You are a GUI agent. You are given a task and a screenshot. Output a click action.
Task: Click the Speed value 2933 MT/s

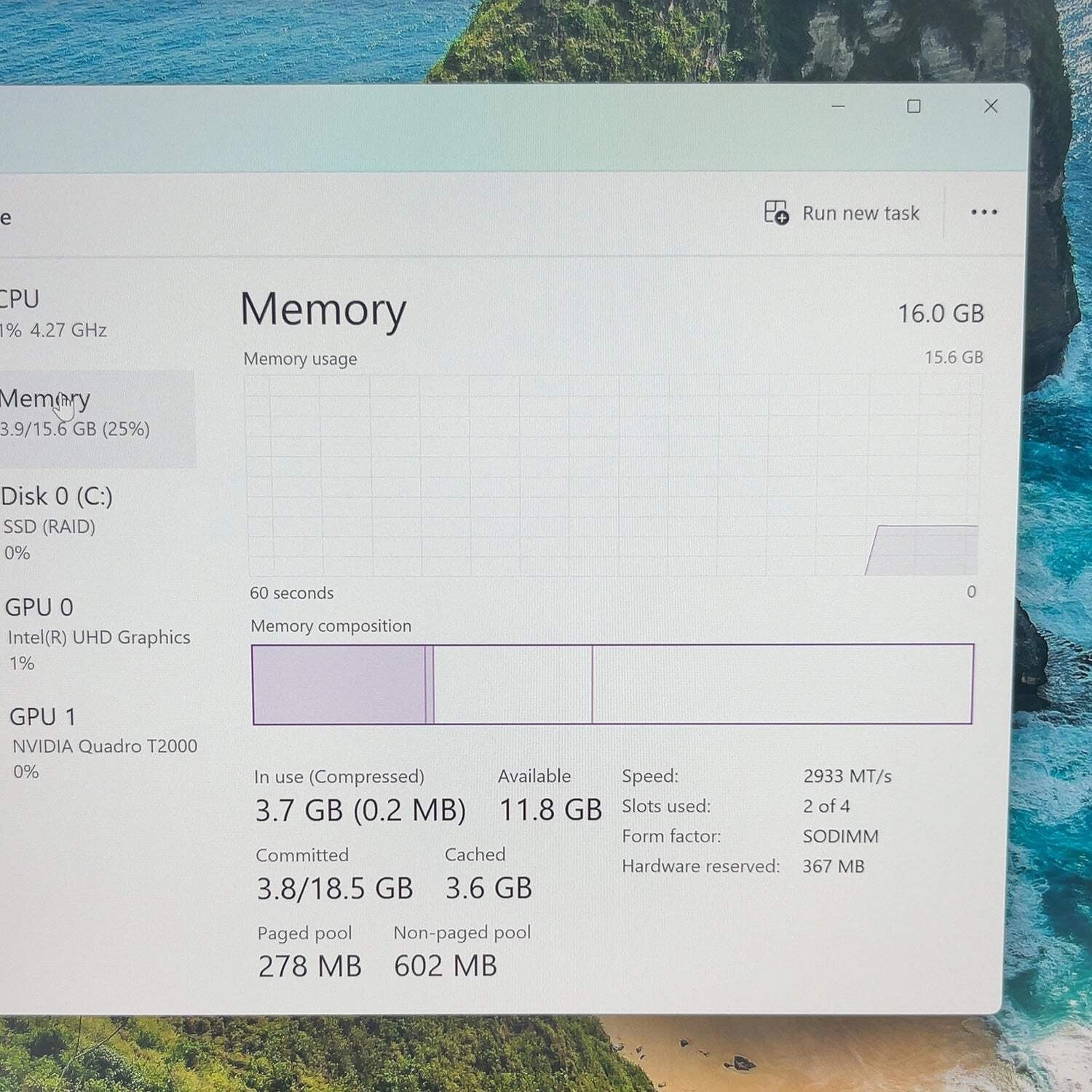tap(847, 776)
